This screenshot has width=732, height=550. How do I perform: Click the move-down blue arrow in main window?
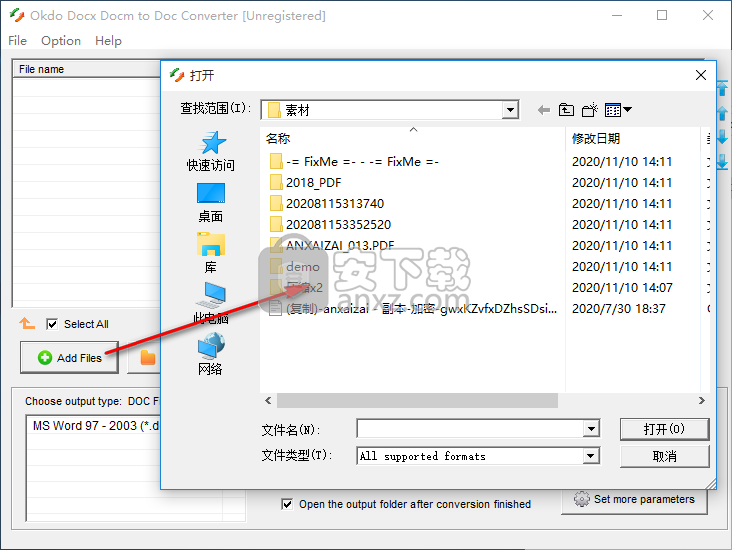[722, 137]
